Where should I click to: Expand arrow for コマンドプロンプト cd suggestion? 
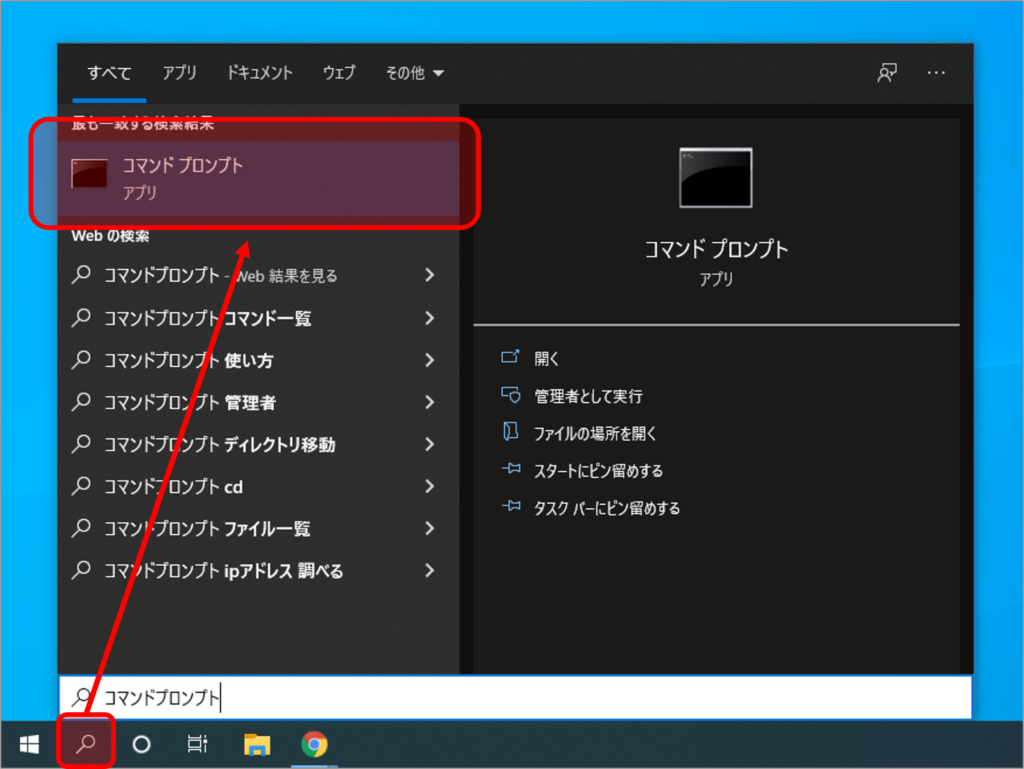coord(430,487)
